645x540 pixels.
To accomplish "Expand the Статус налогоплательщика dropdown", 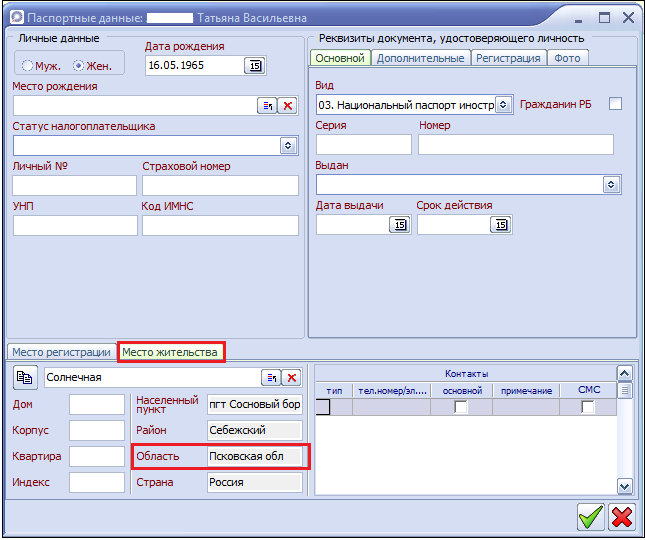I will click(288, 145).
